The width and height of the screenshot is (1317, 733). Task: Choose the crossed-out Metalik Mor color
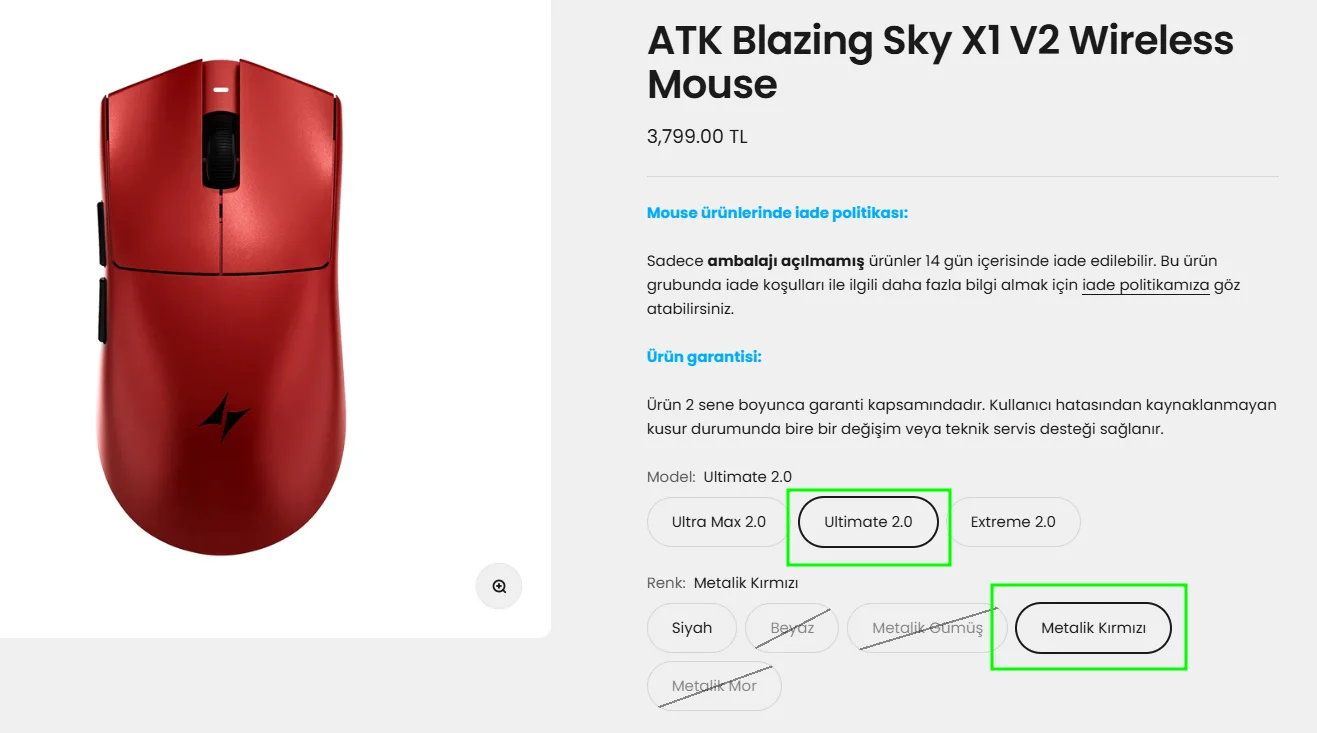[713, 686]
